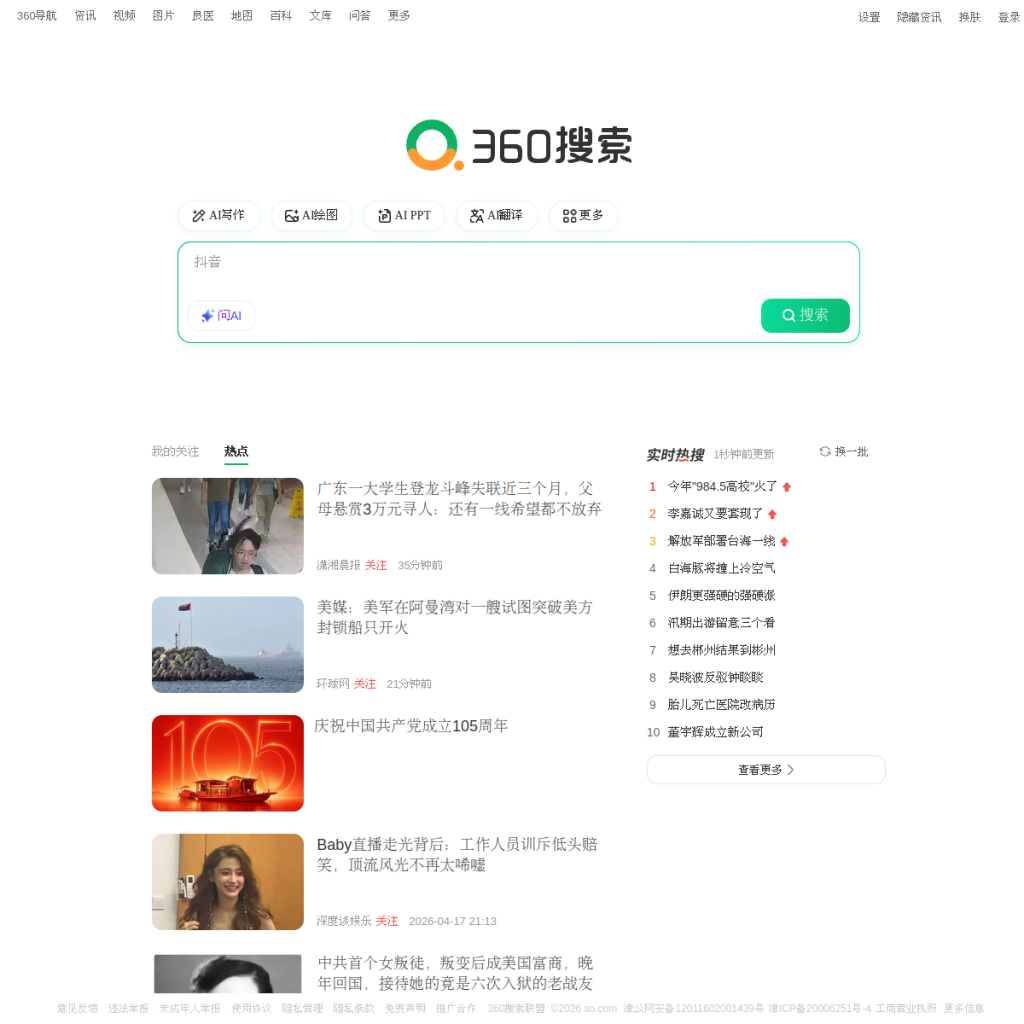Toggle 隐藏资讯 to hide news
This screenshot has height=1024, width=1024.
point(919,18)
